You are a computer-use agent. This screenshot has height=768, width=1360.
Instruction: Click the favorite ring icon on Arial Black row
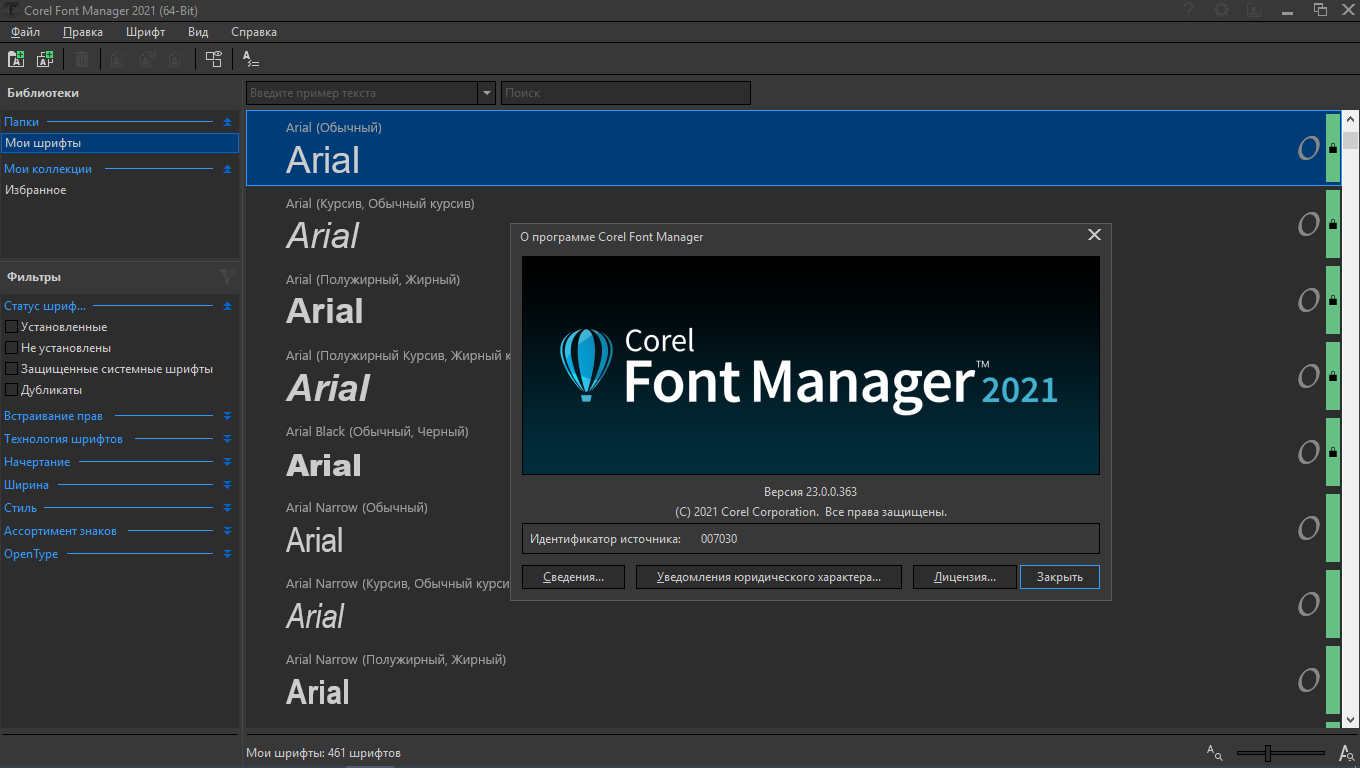(1308, 452)
